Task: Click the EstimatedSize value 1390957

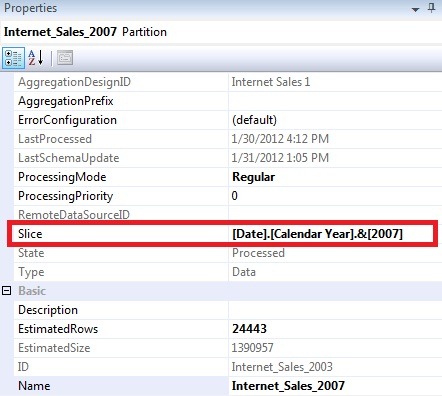Action: 252,348
